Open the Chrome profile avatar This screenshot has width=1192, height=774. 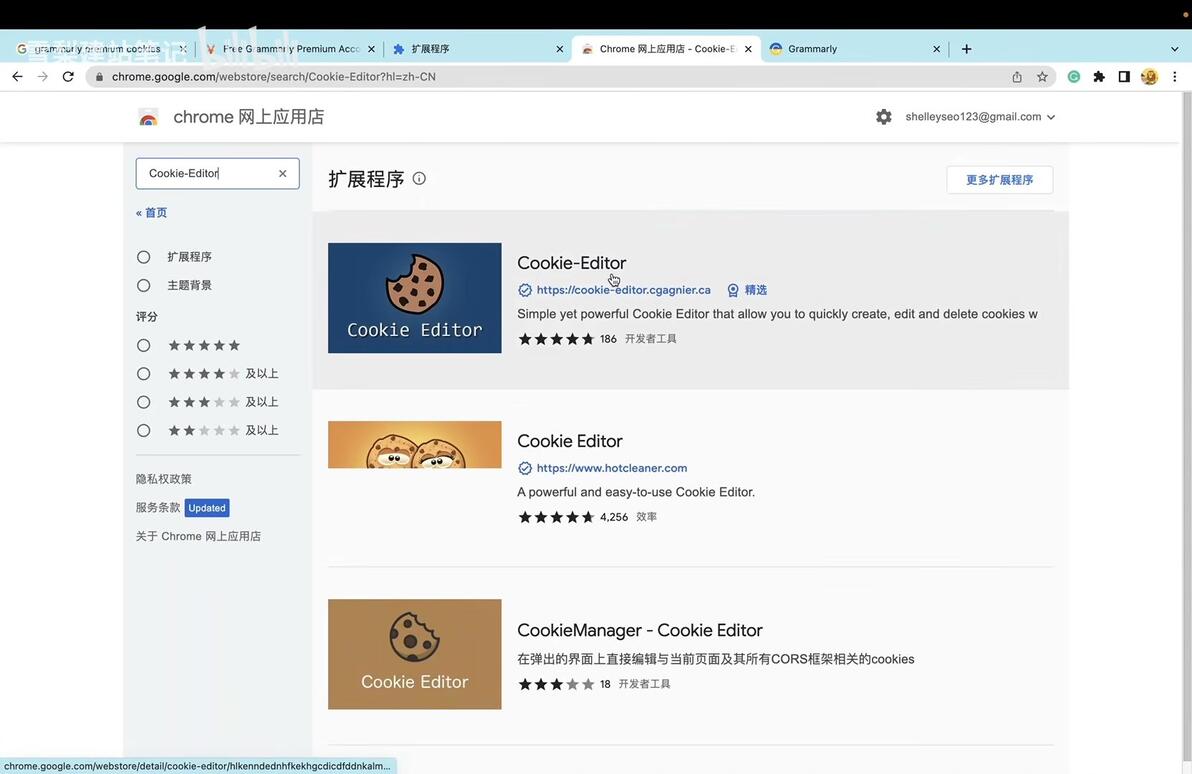pos(1149,77)
